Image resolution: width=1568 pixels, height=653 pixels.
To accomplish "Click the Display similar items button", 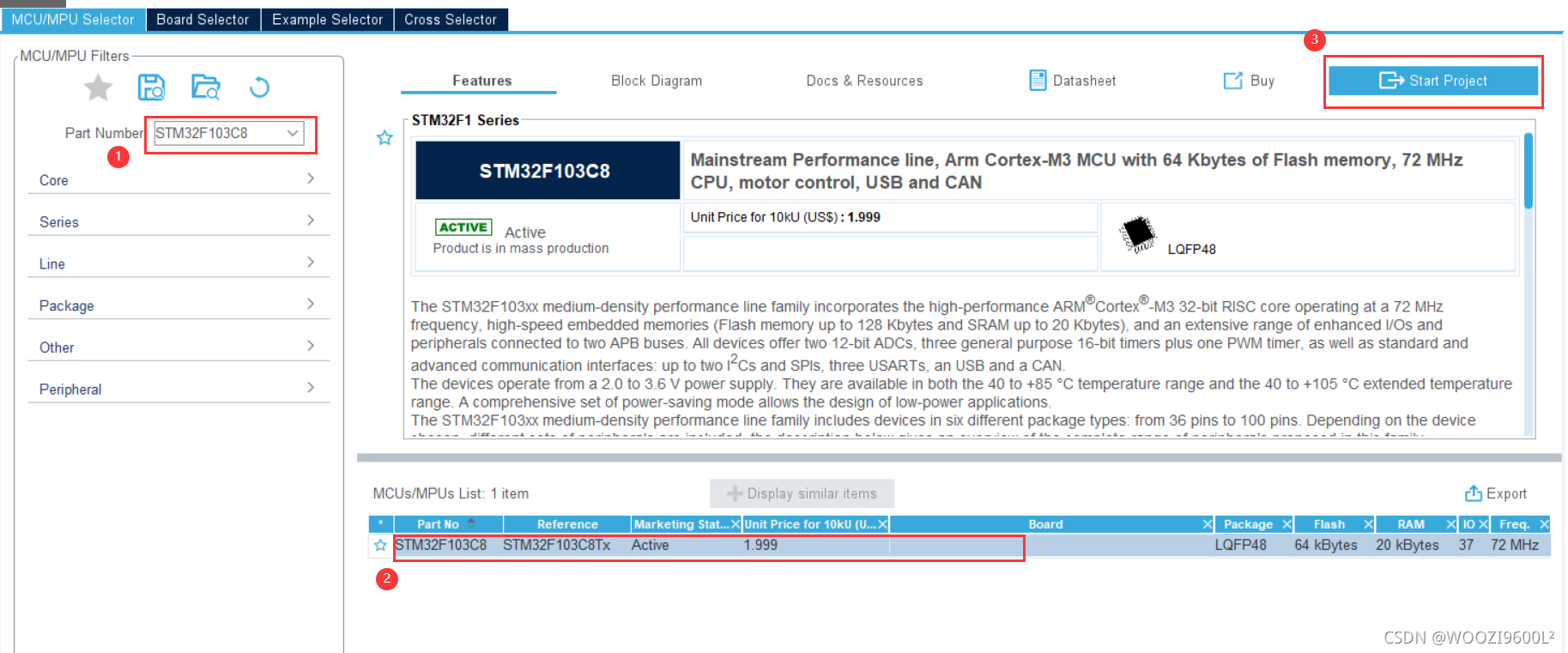I will tap(802, 493).
